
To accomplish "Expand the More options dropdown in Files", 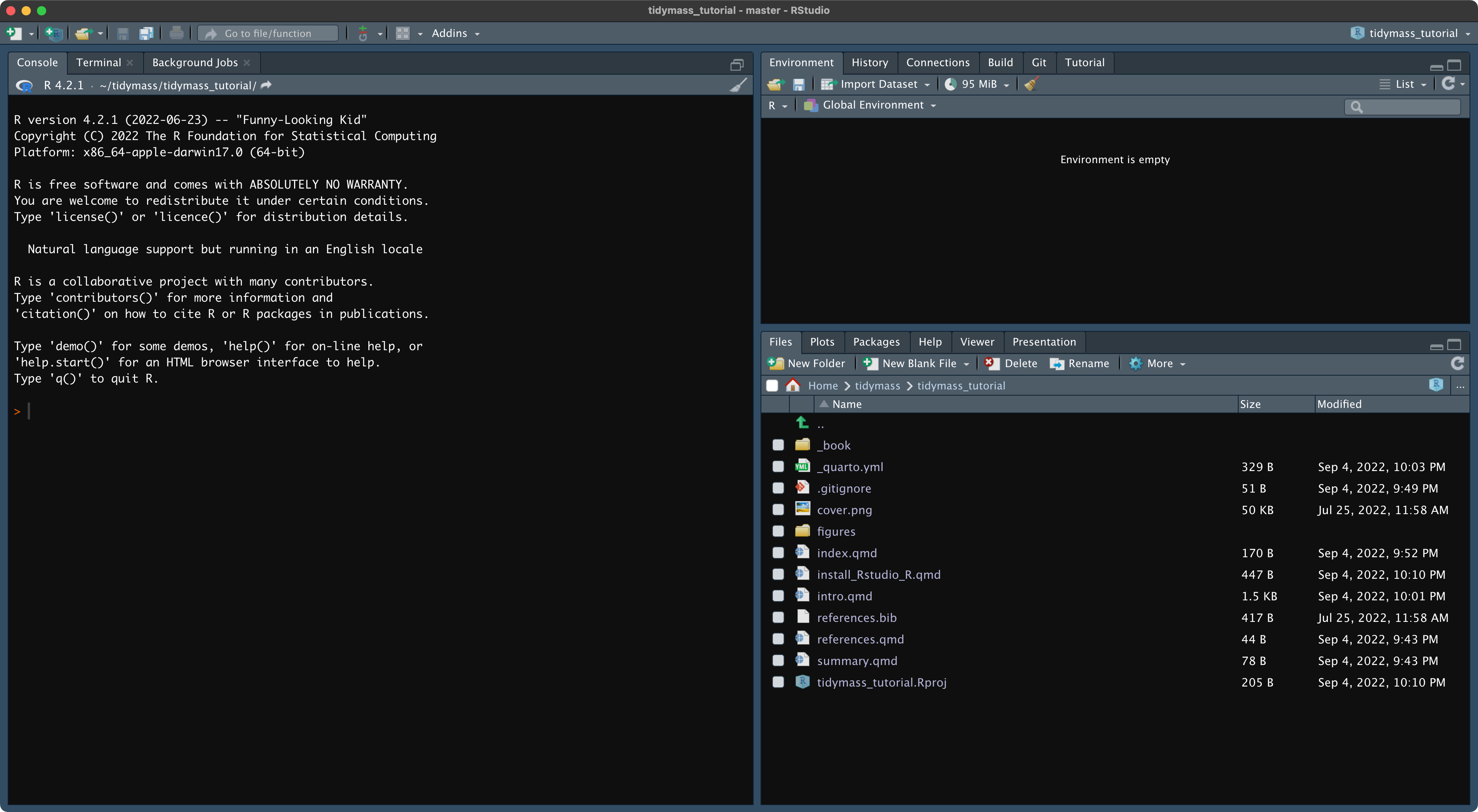I will pyautogui.click(x=1157, y=363).
